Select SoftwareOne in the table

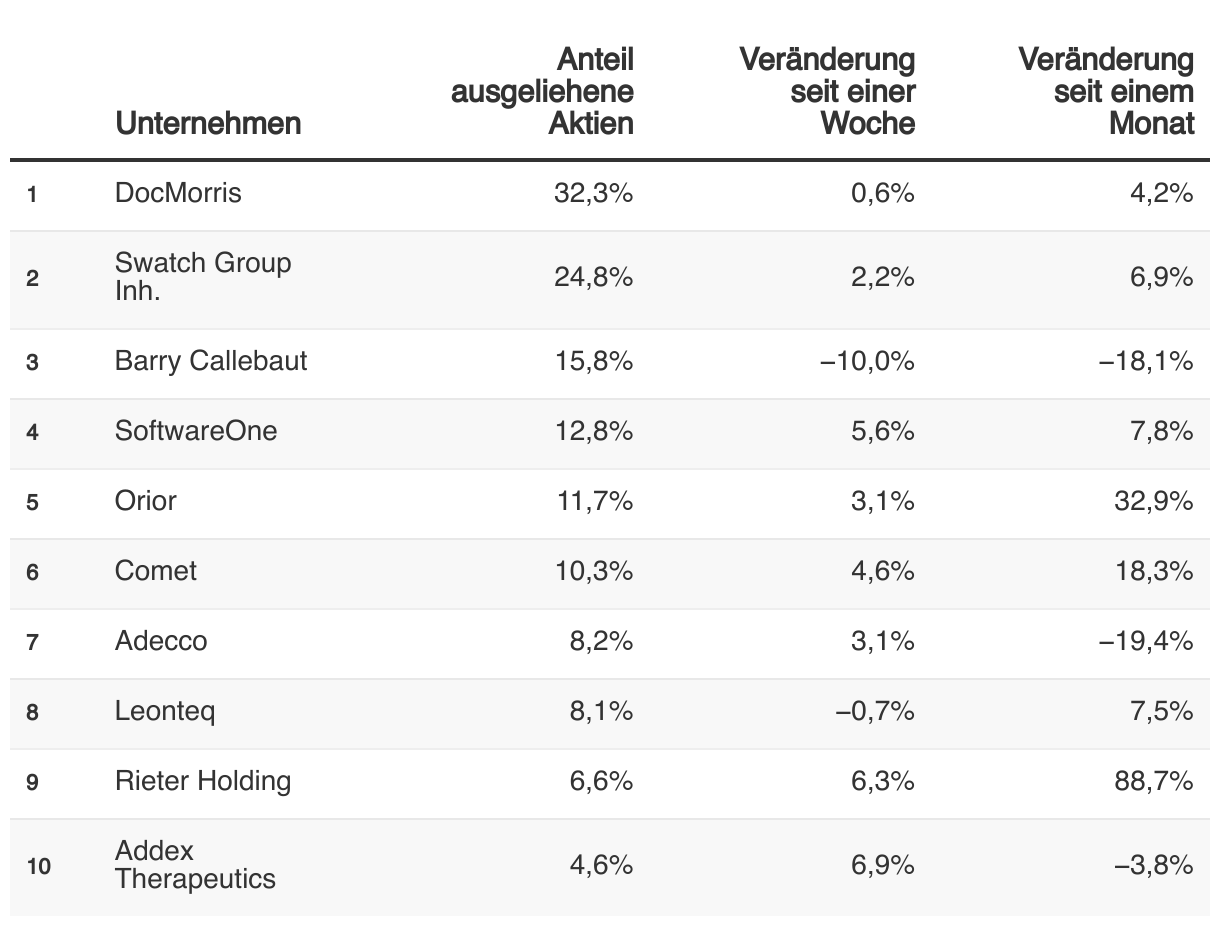196,431
